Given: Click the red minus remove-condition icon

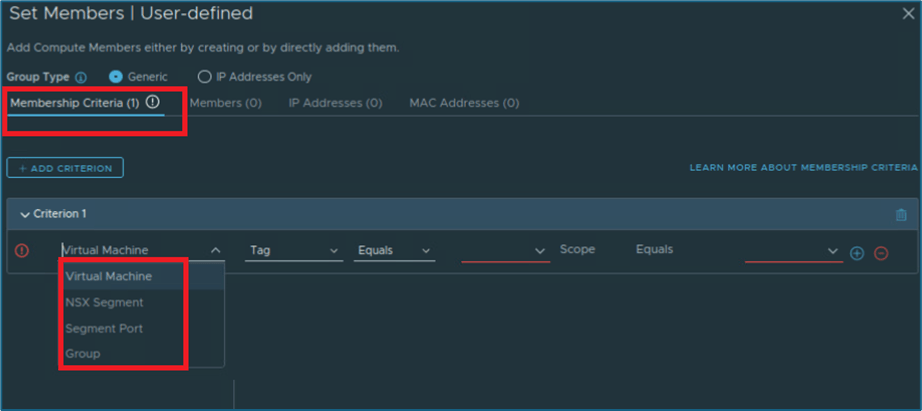Looking at the screenshot, I should coord(881,253).
